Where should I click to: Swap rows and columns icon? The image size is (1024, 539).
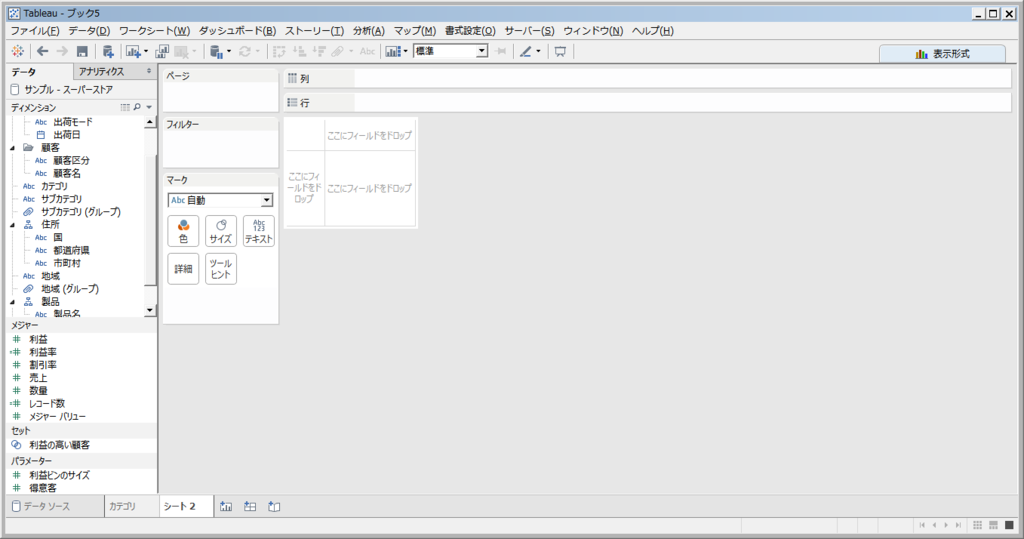pyautogui.click(x=280, y=51)
